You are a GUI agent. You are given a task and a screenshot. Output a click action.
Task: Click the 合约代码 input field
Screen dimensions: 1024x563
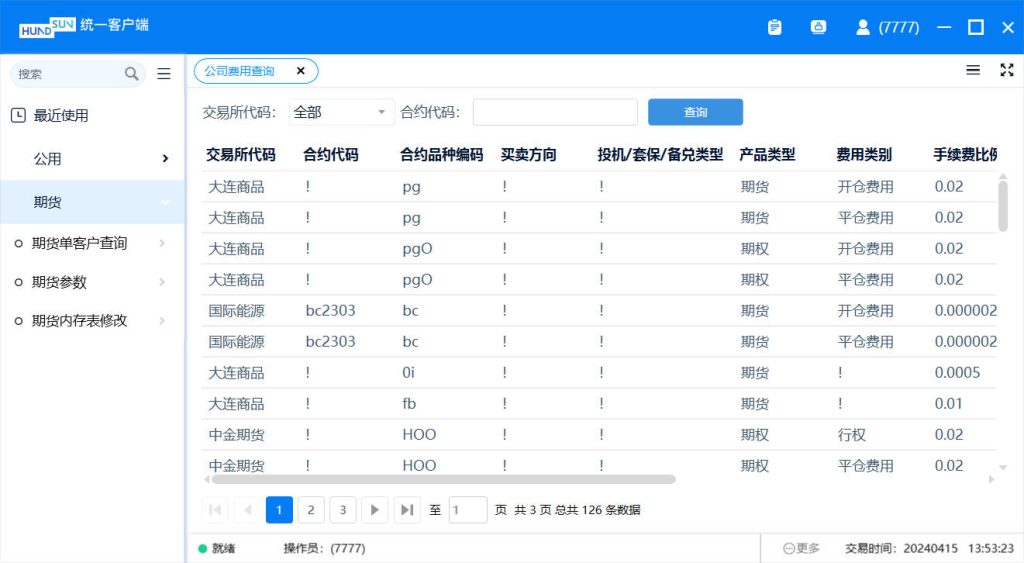[x=555, y=112]
